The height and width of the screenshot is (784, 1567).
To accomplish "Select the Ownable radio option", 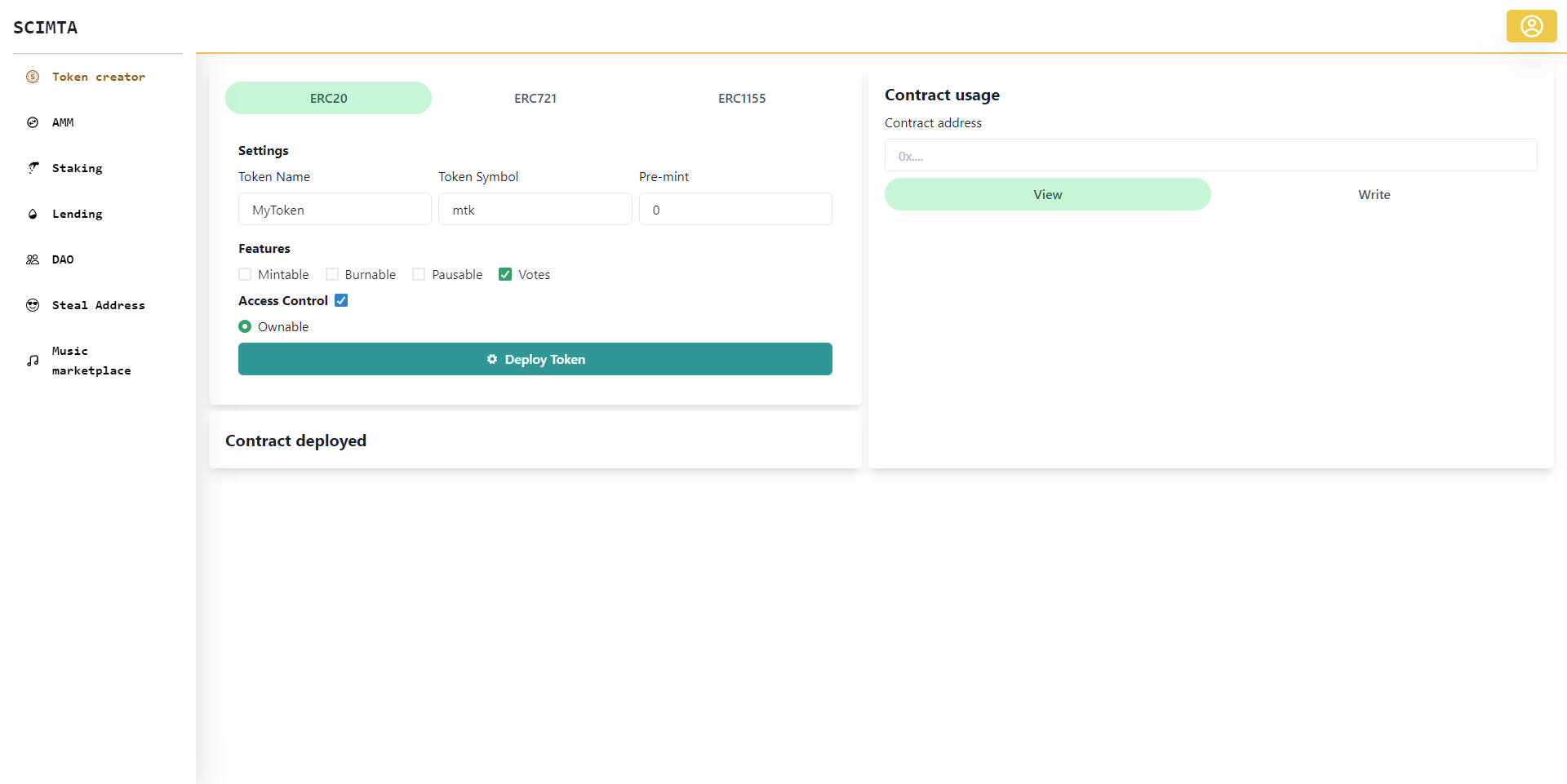I will pos(245,326).
